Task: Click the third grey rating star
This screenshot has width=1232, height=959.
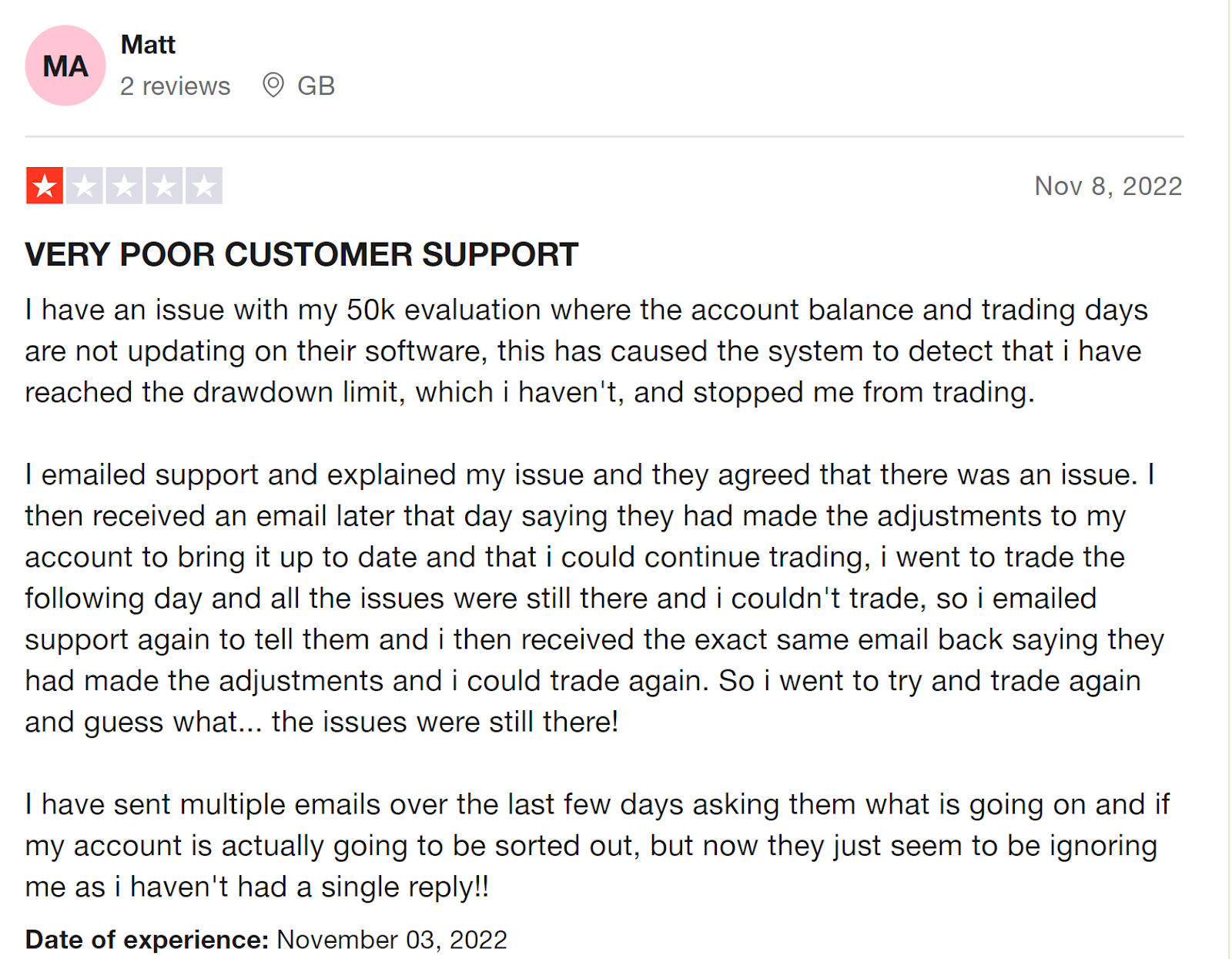Action: [124, 186]
